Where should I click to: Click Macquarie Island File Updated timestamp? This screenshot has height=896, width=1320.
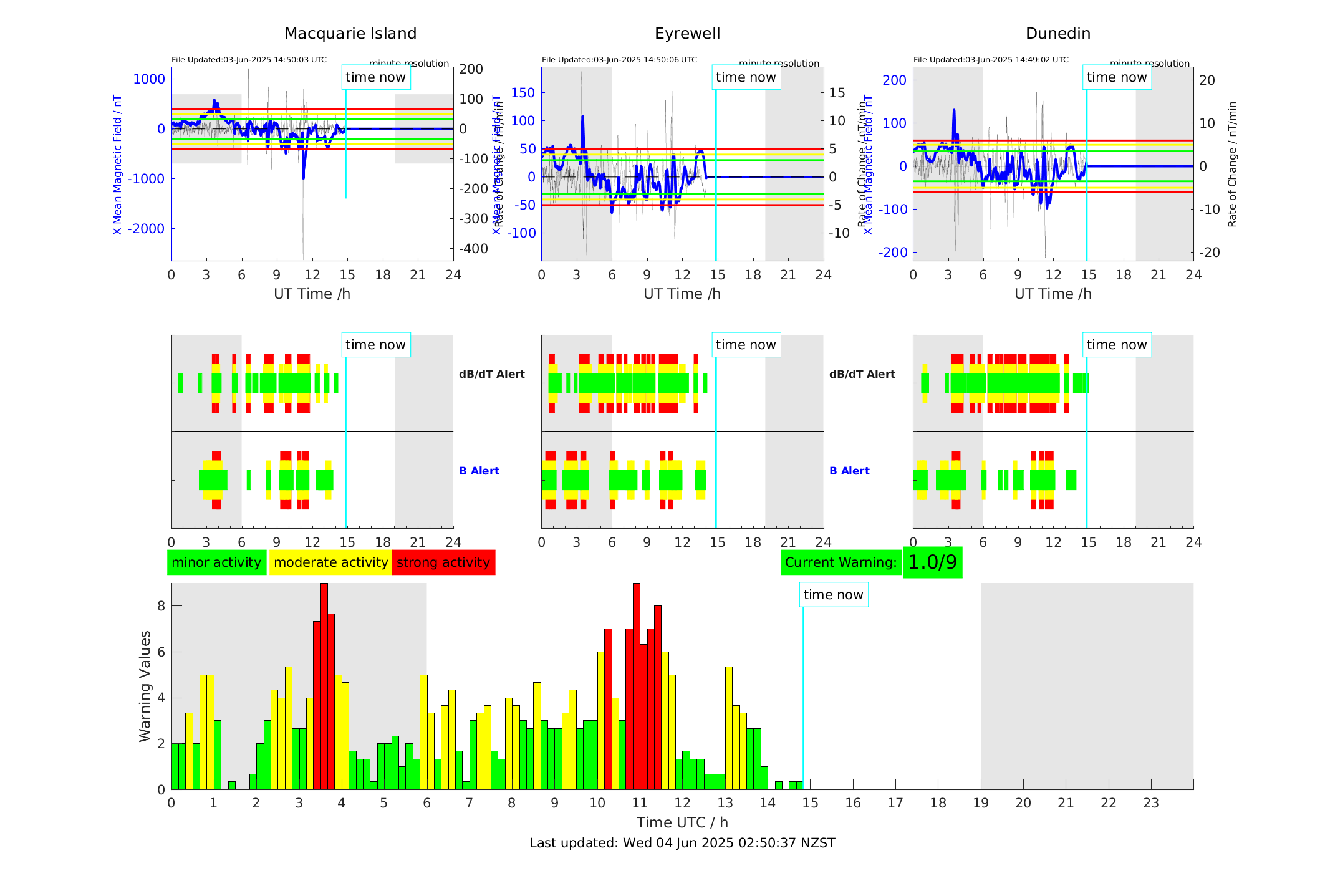click(249, 60)
